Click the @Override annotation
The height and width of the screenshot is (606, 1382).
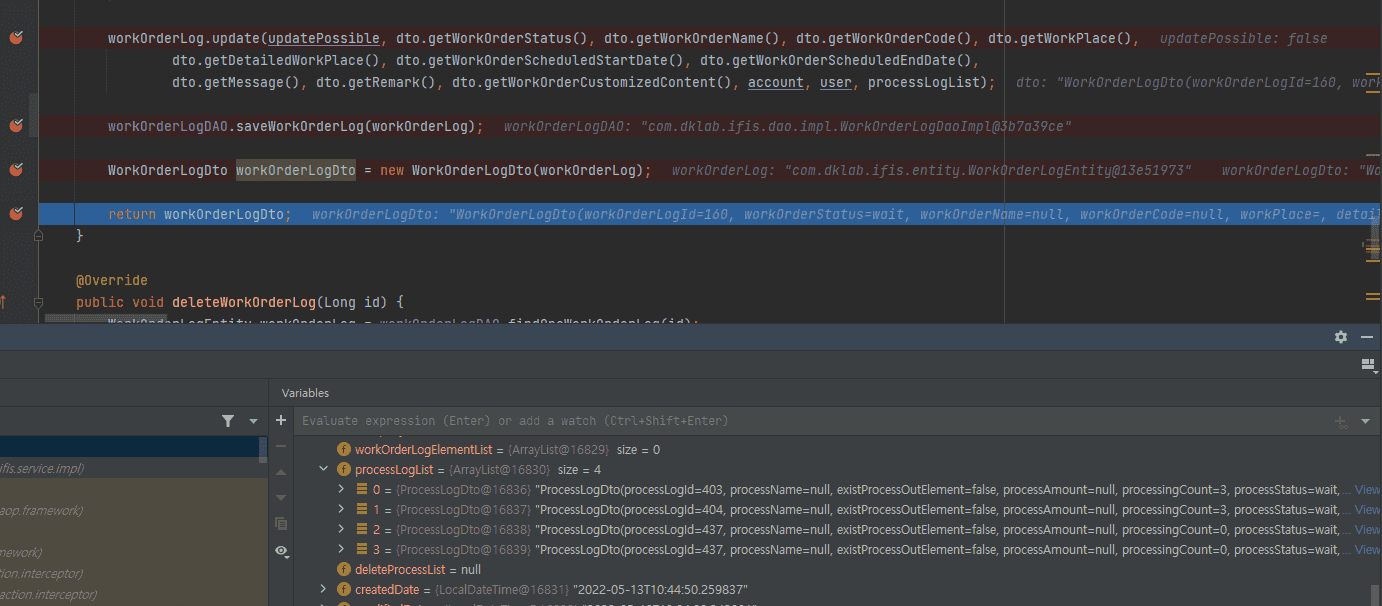tap(112, 280)
